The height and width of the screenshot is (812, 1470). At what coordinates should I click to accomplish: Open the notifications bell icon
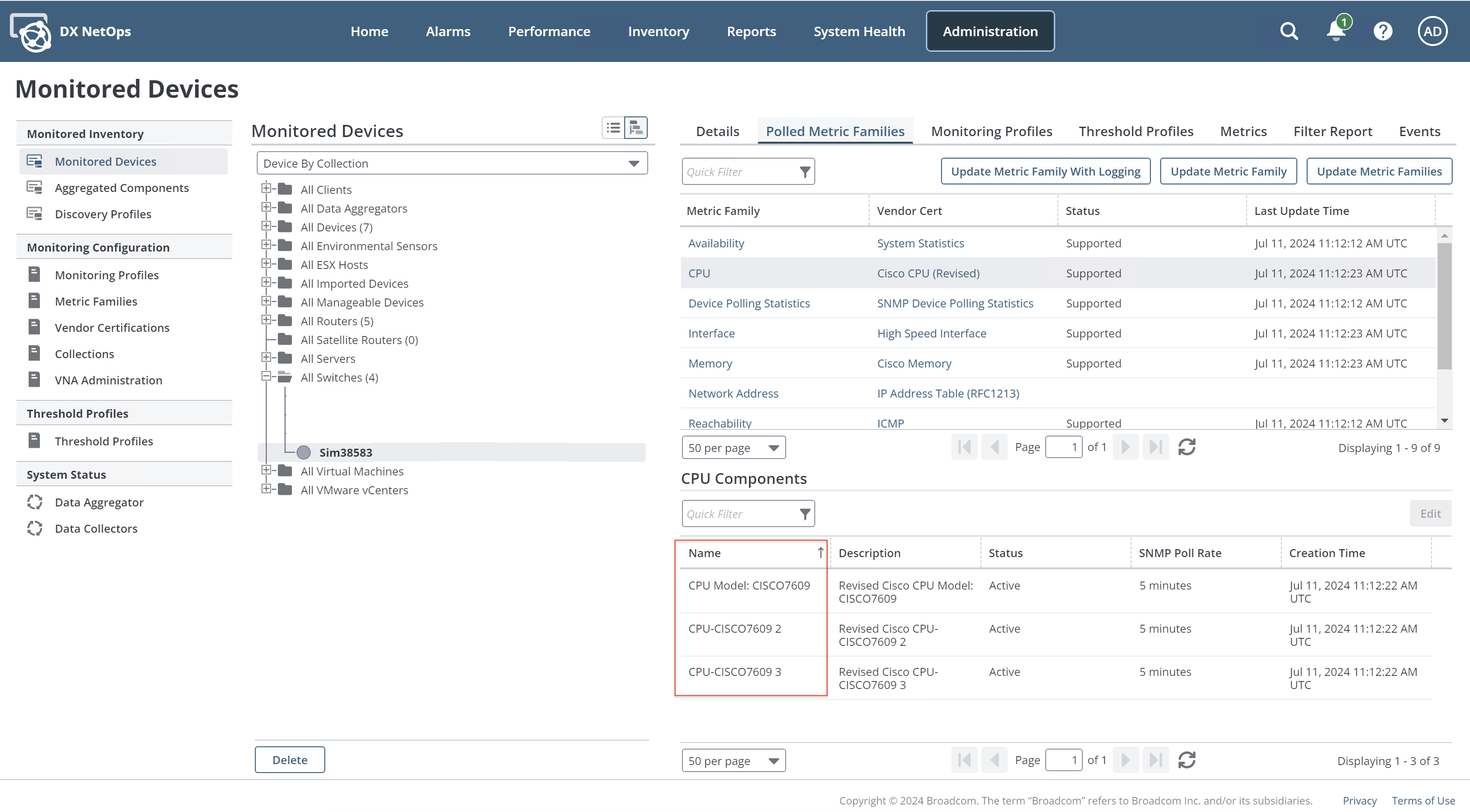[1335, 31]
